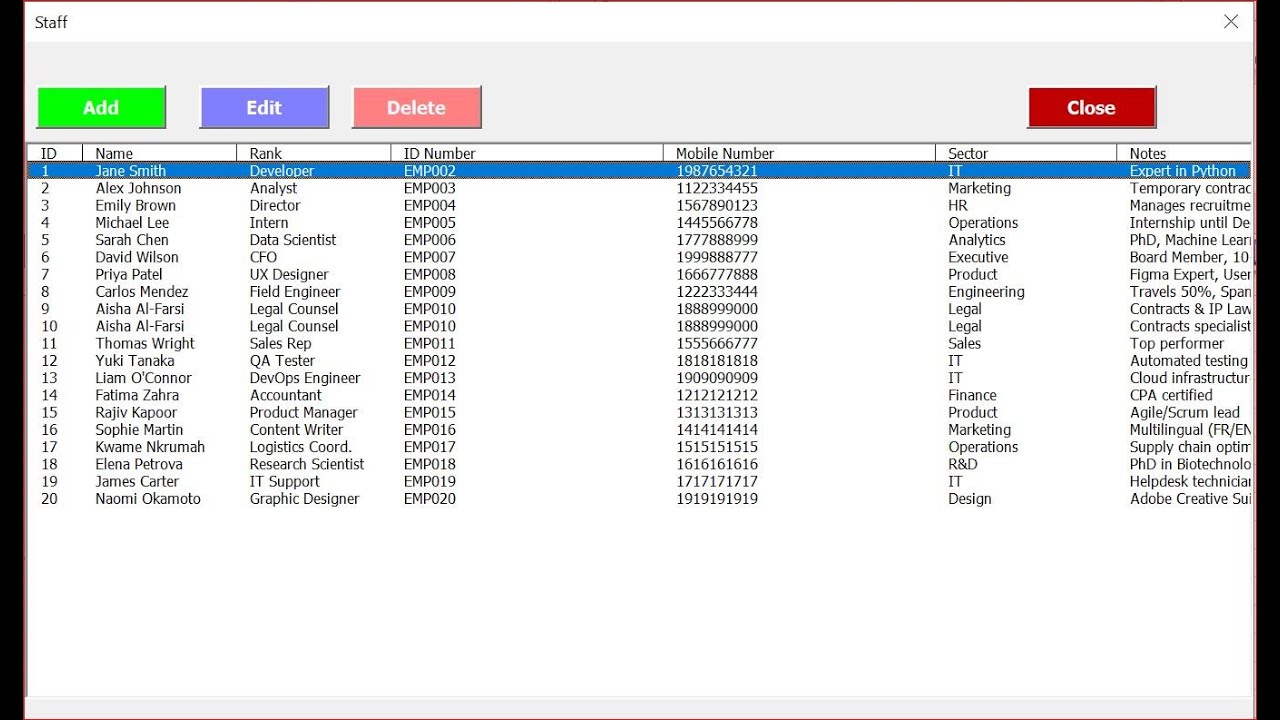Select Rajiv Kapoor in the list
Viewport: 1280px width, 720px height.
(639, 412)
